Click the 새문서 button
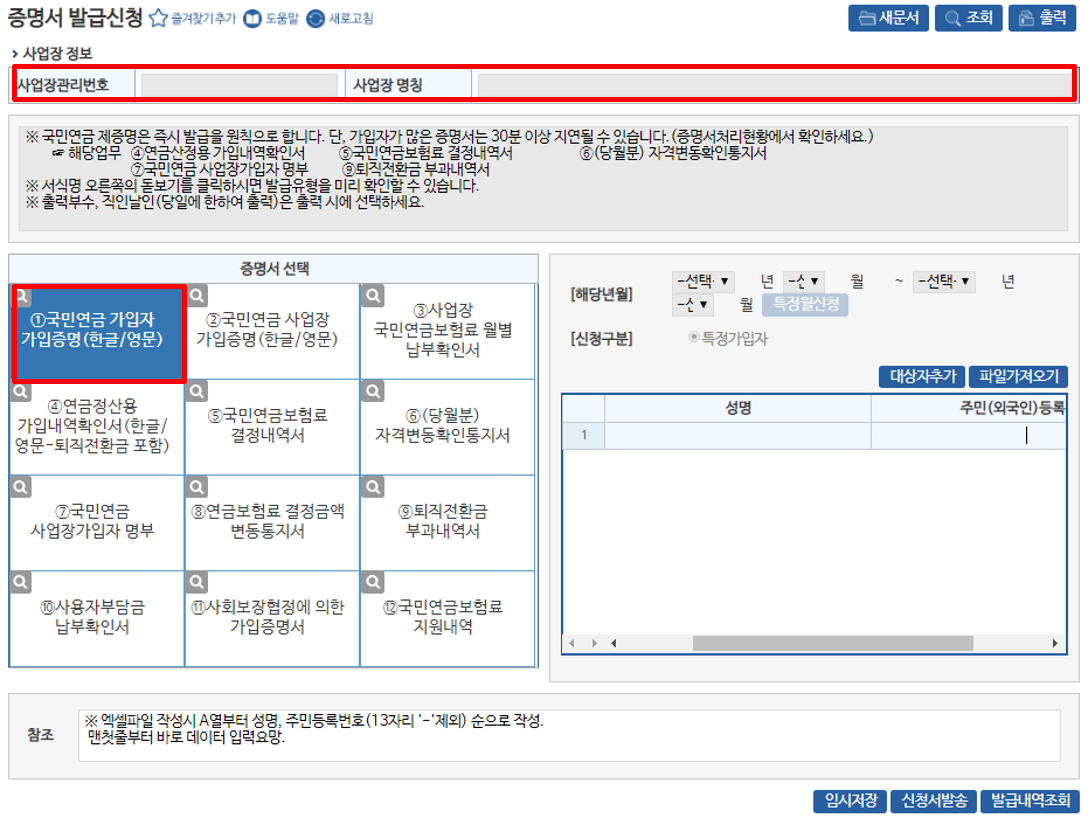Viewport: 1088px width, 818px height. (x=888, y=18)
